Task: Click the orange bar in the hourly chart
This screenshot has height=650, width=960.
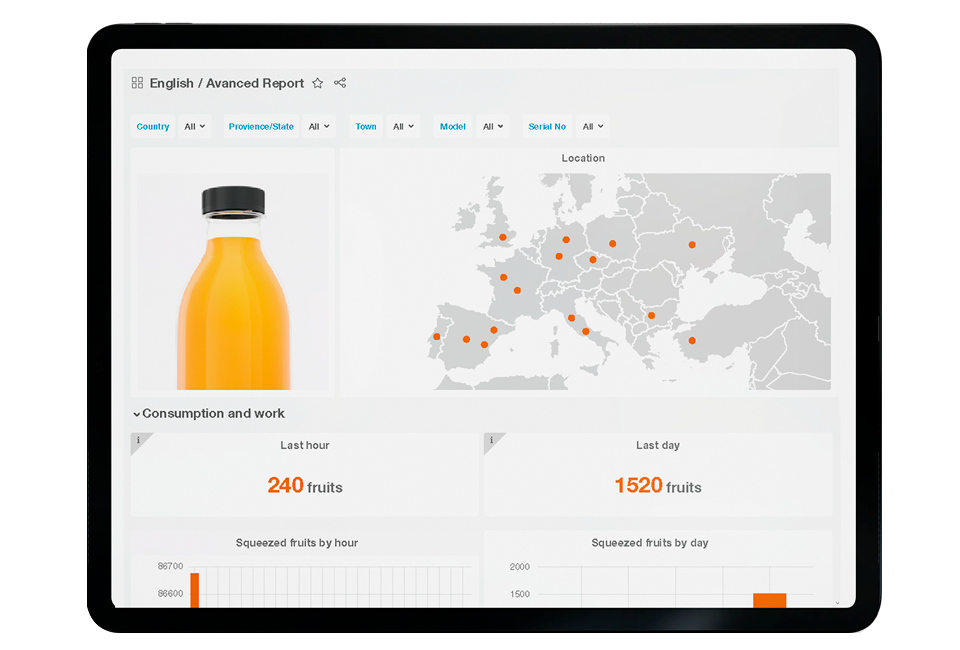Action: tap(195, 591)
